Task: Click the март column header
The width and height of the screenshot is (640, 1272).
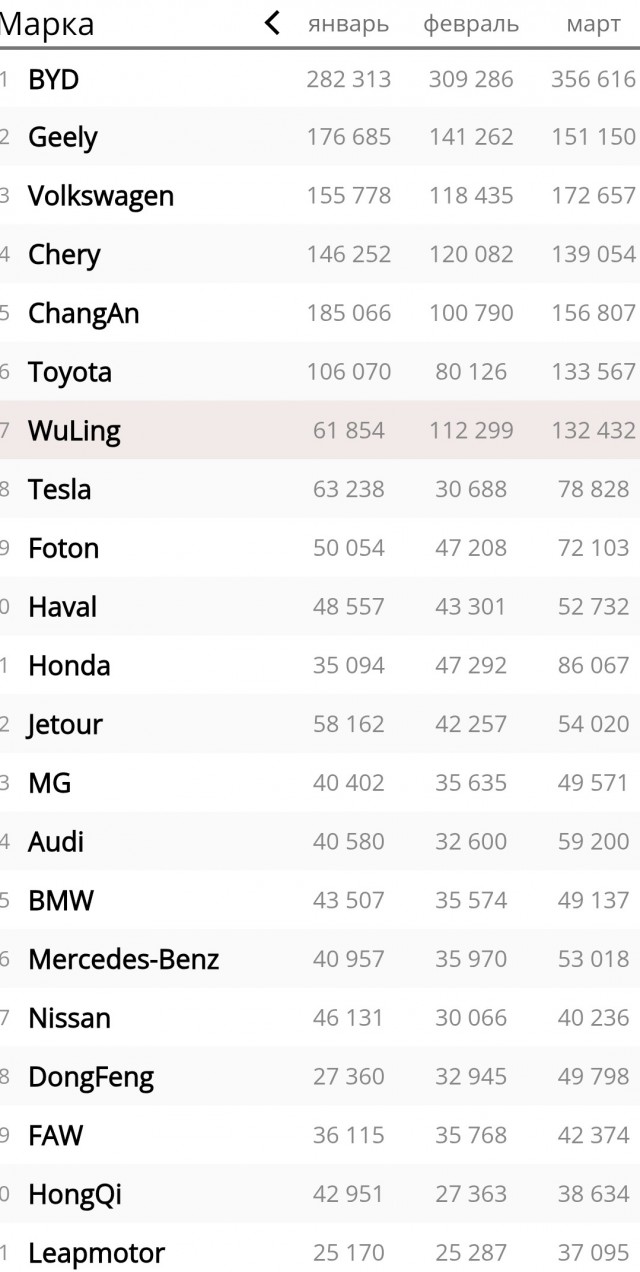Action: pos(593,25)
